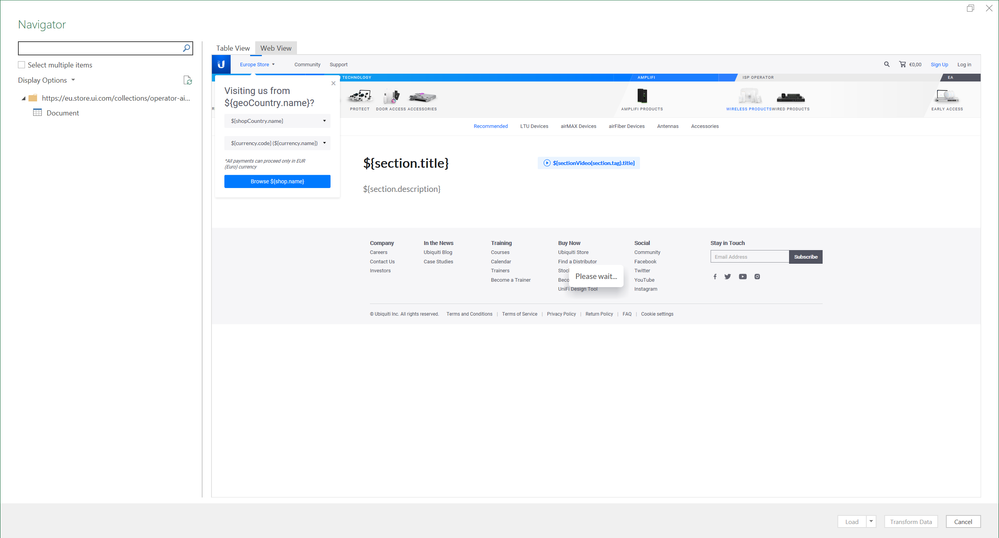The image size is (999, 538).
Task: Select the airFiber Devices tab
Action: point(627,126)
